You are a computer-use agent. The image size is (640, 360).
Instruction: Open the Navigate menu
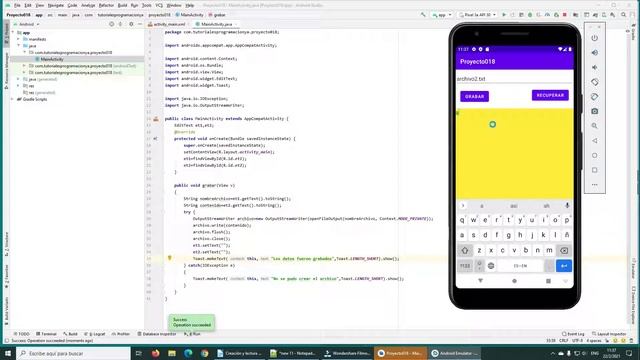click(x=56, y=5)
